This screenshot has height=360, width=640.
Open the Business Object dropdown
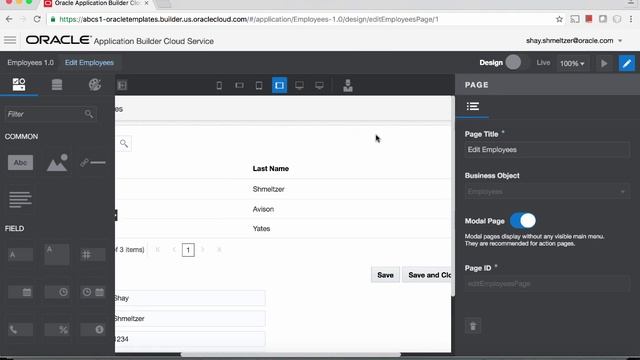(547, 191)
